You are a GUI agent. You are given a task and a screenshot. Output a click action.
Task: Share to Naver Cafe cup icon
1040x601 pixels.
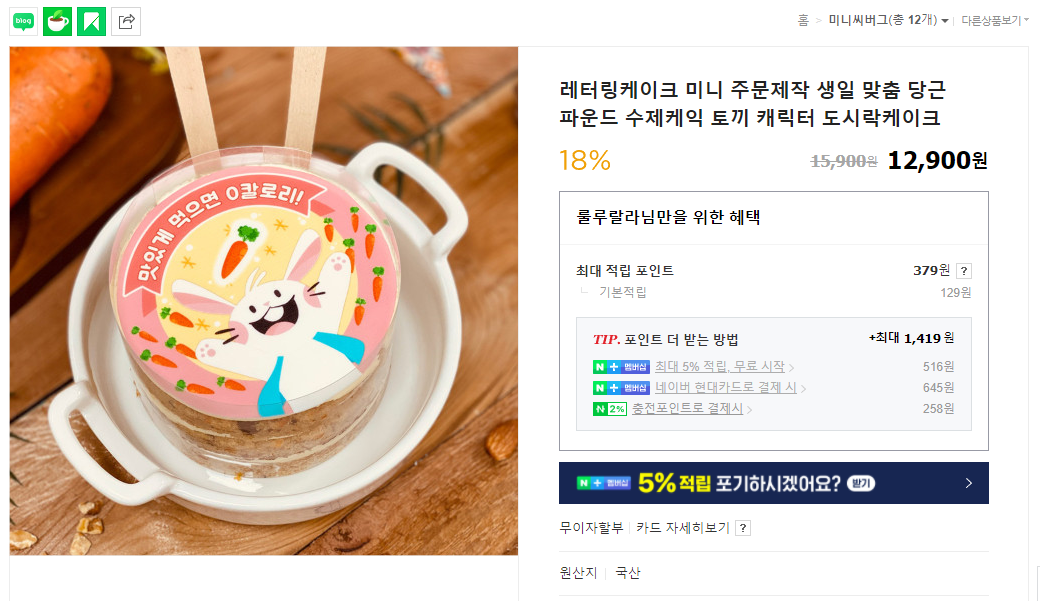[57, 21]
